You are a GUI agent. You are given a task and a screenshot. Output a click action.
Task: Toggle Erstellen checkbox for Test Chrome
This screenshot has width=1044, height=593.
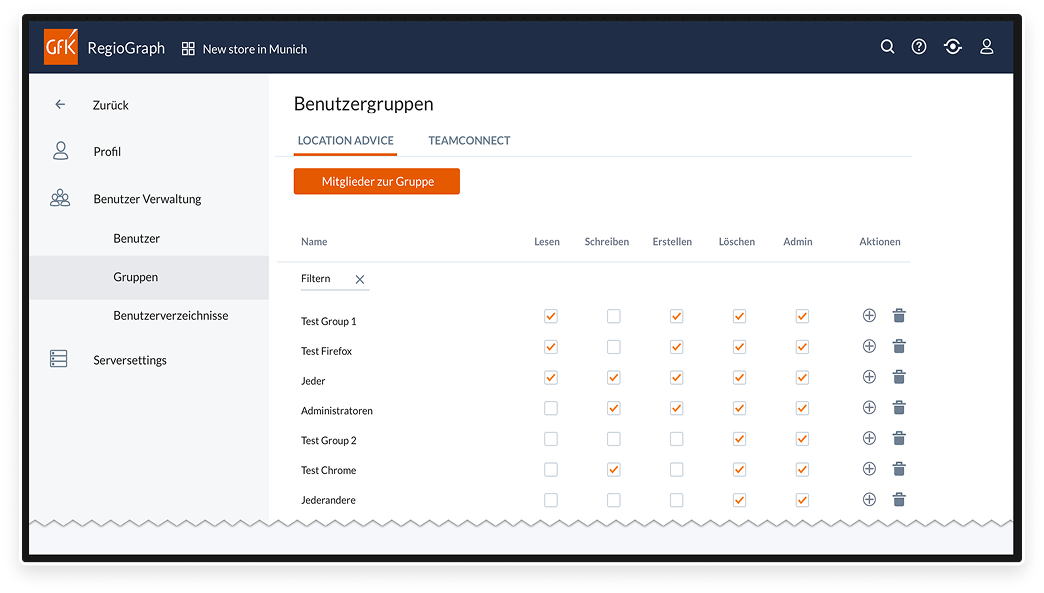(x=676, y=470)
